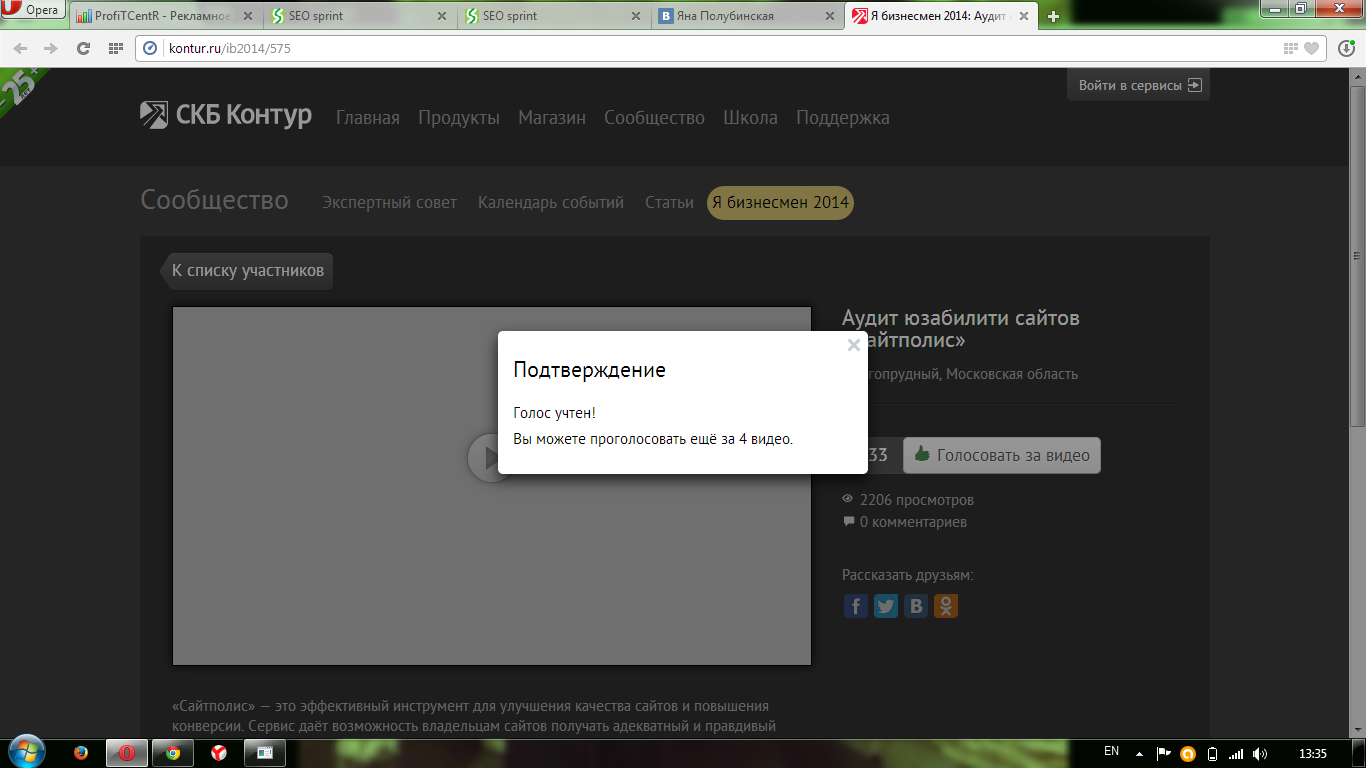This screenshot has width=1366, height=768.
Task: Go forward to the next page
Action: (x=51, y=48)
